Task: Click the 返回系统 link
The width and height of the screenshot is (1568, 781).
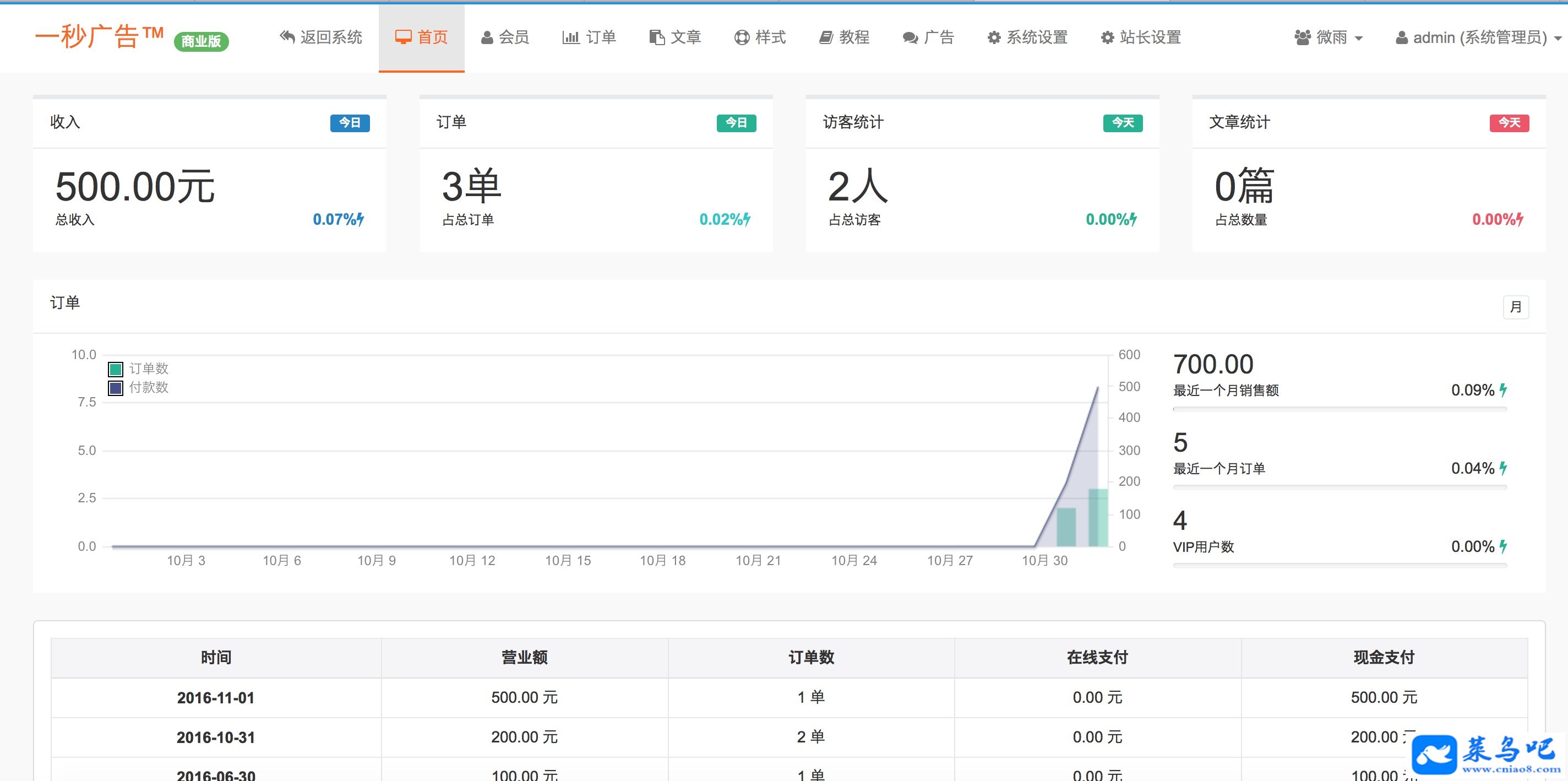Action: tap(321, 38)
